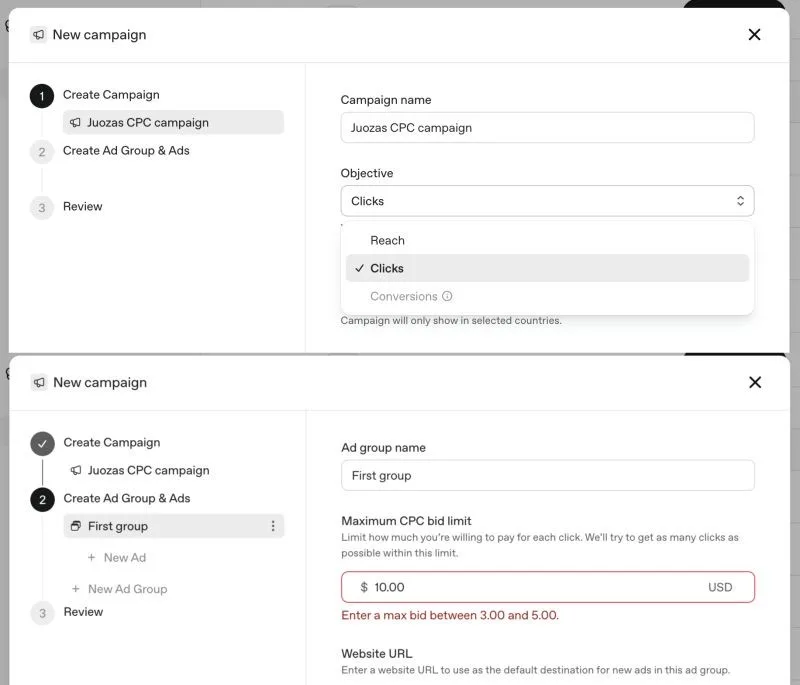Click the step 3 Review circle in the lower dialog
The image size is (800, 685).
(x=42, y=613)
